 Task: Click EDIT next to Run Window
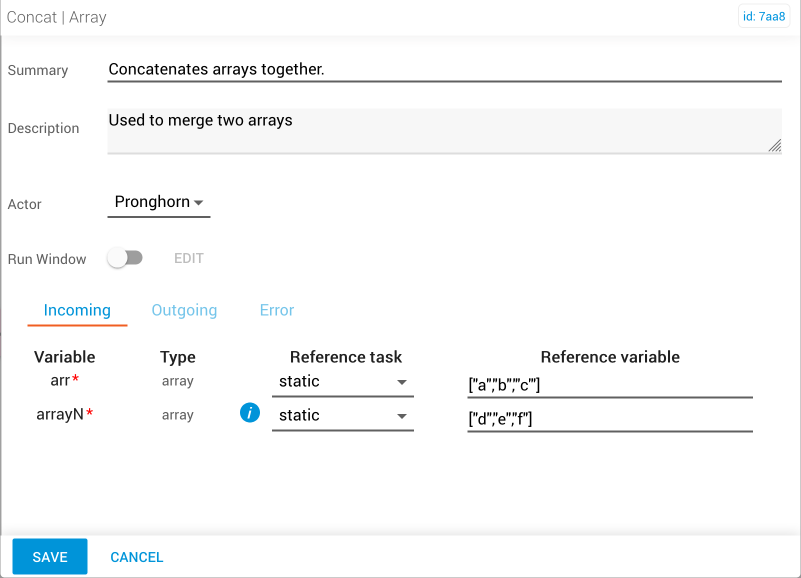pos(189,259)
